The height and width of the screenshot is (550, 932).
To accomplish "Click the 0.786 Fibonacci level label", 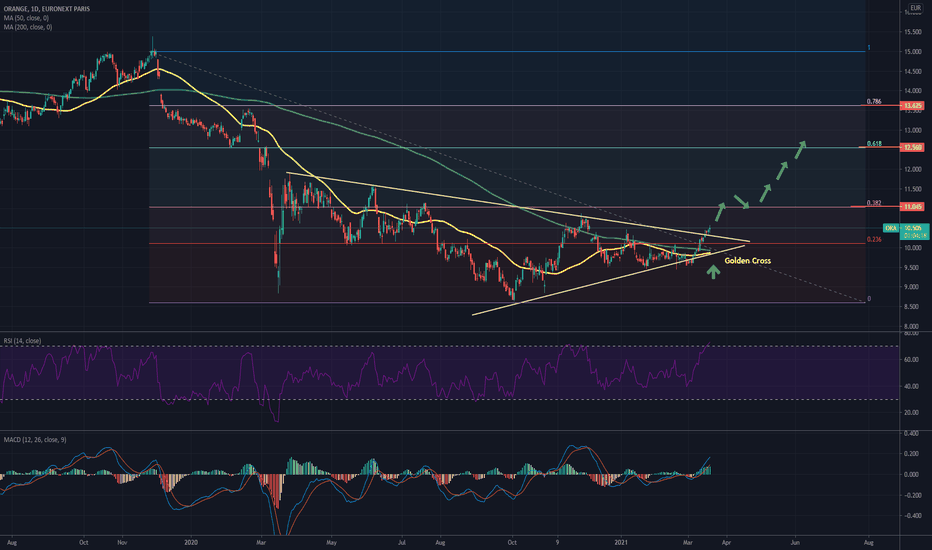I will [874, 102].
